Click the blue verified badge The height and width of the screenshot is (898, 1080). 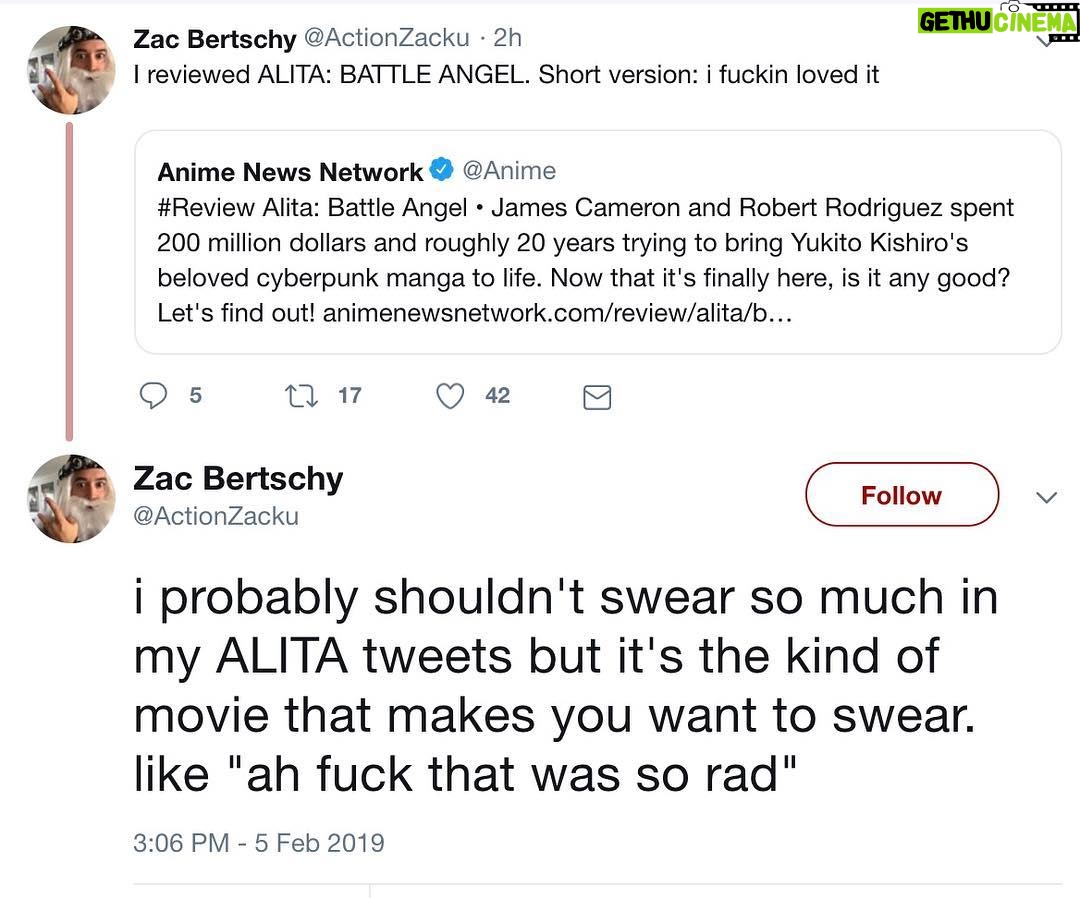[441, 171]
